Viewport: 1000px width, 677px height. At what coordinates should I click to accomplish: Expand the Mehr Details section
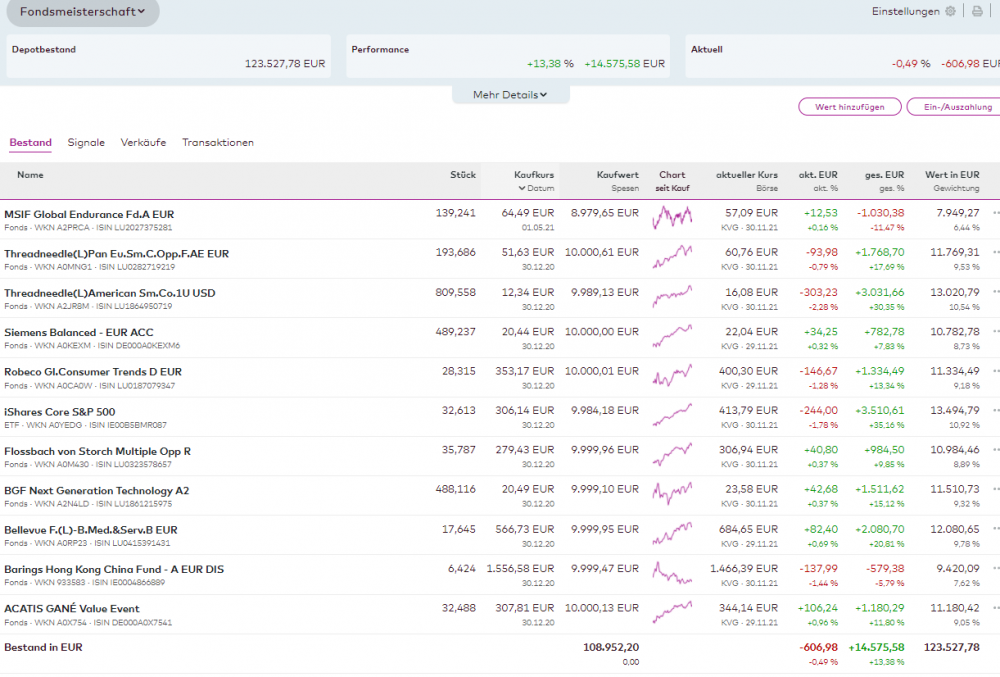(x=510, y=95)
